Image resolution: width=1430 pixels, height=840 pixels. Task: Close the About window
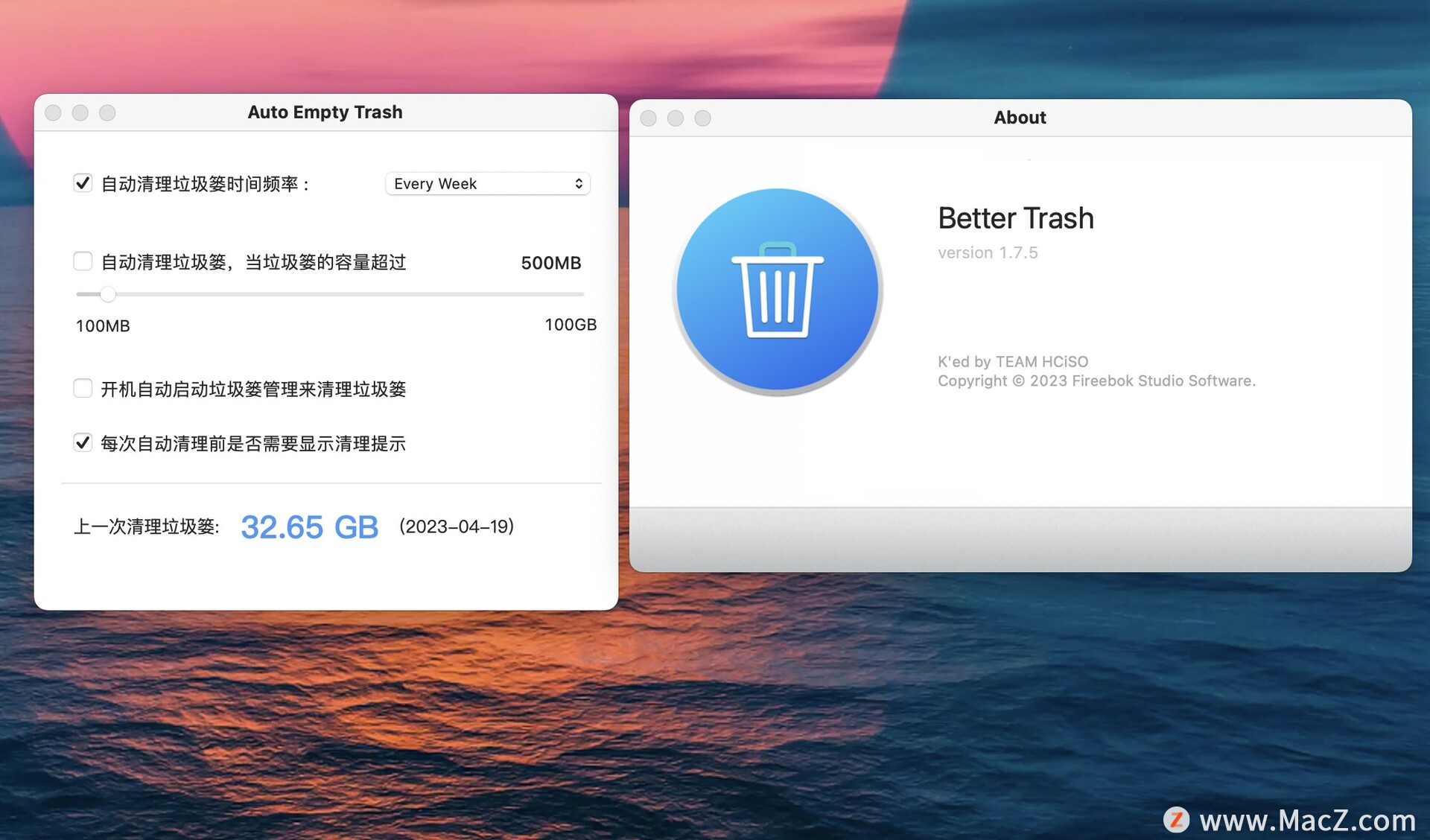(x=648, y=118)
